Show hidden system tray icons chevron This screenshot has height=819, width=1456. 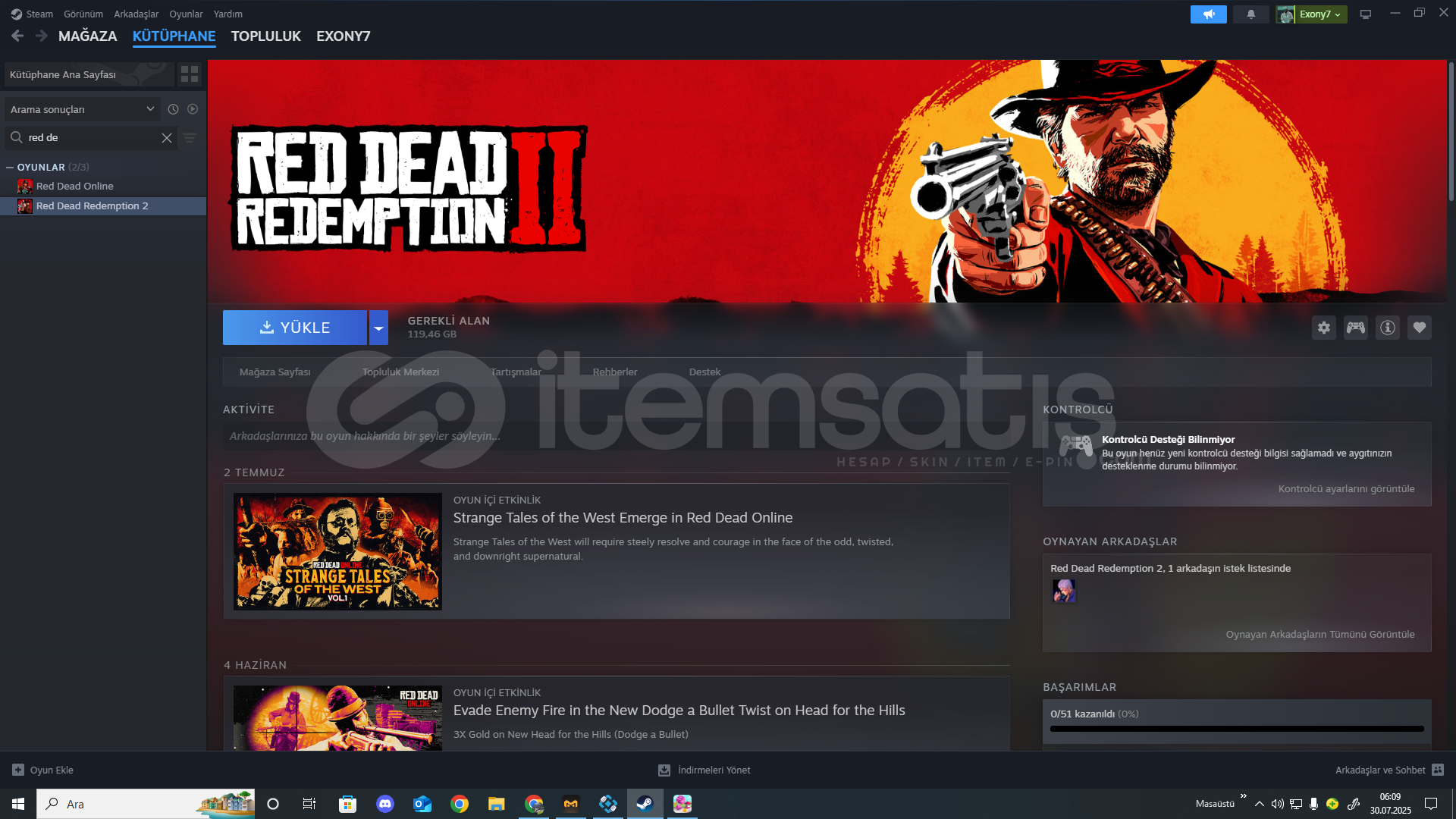click(x=1260, y=804)
